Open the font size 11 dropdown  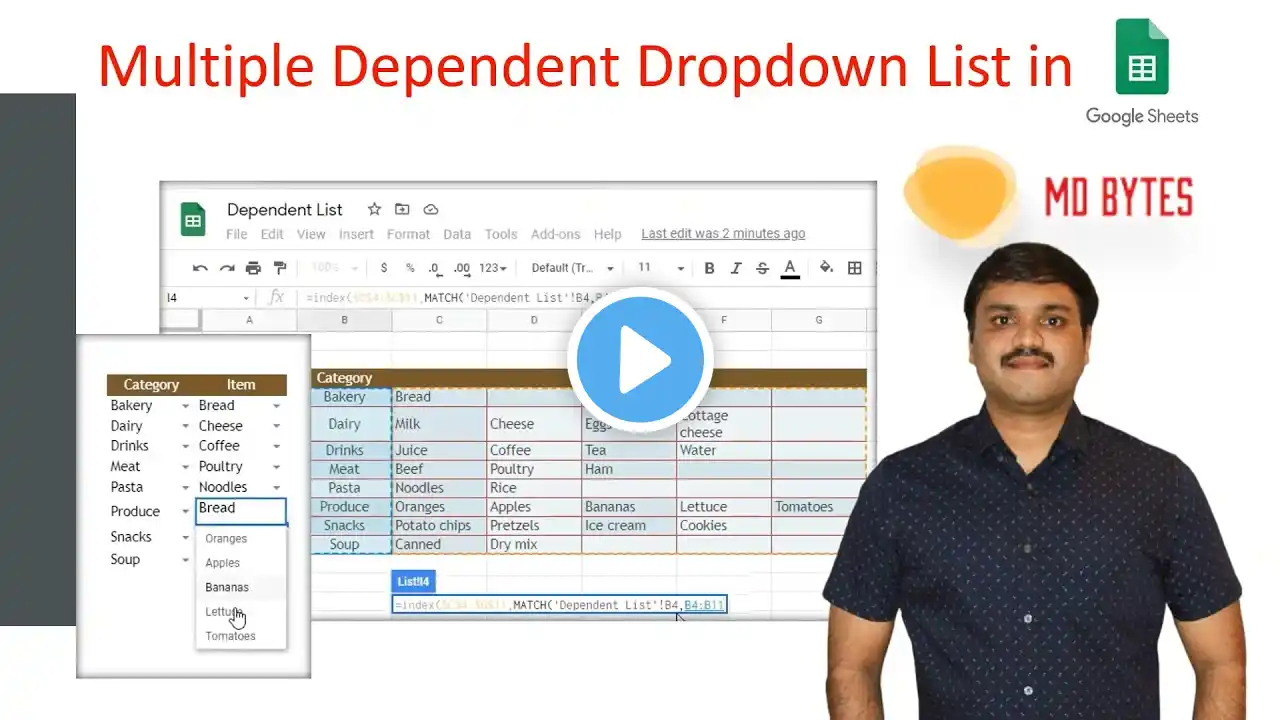(x=661, y=268)
